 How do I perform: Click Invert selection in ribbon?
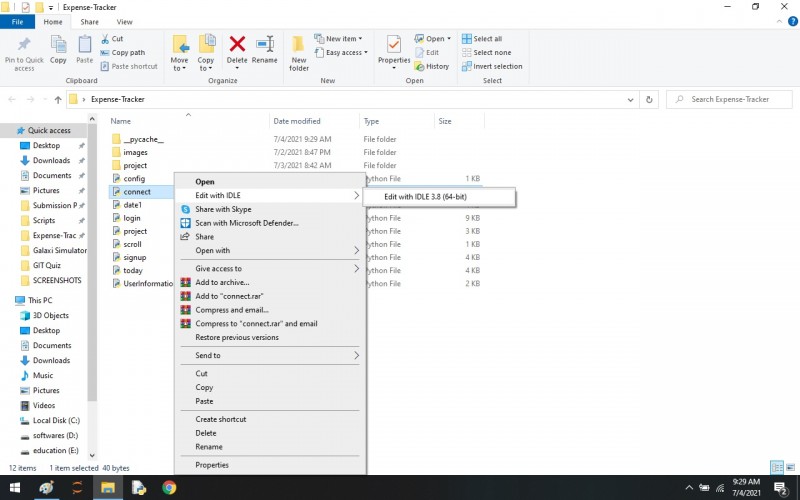(492, 66)
